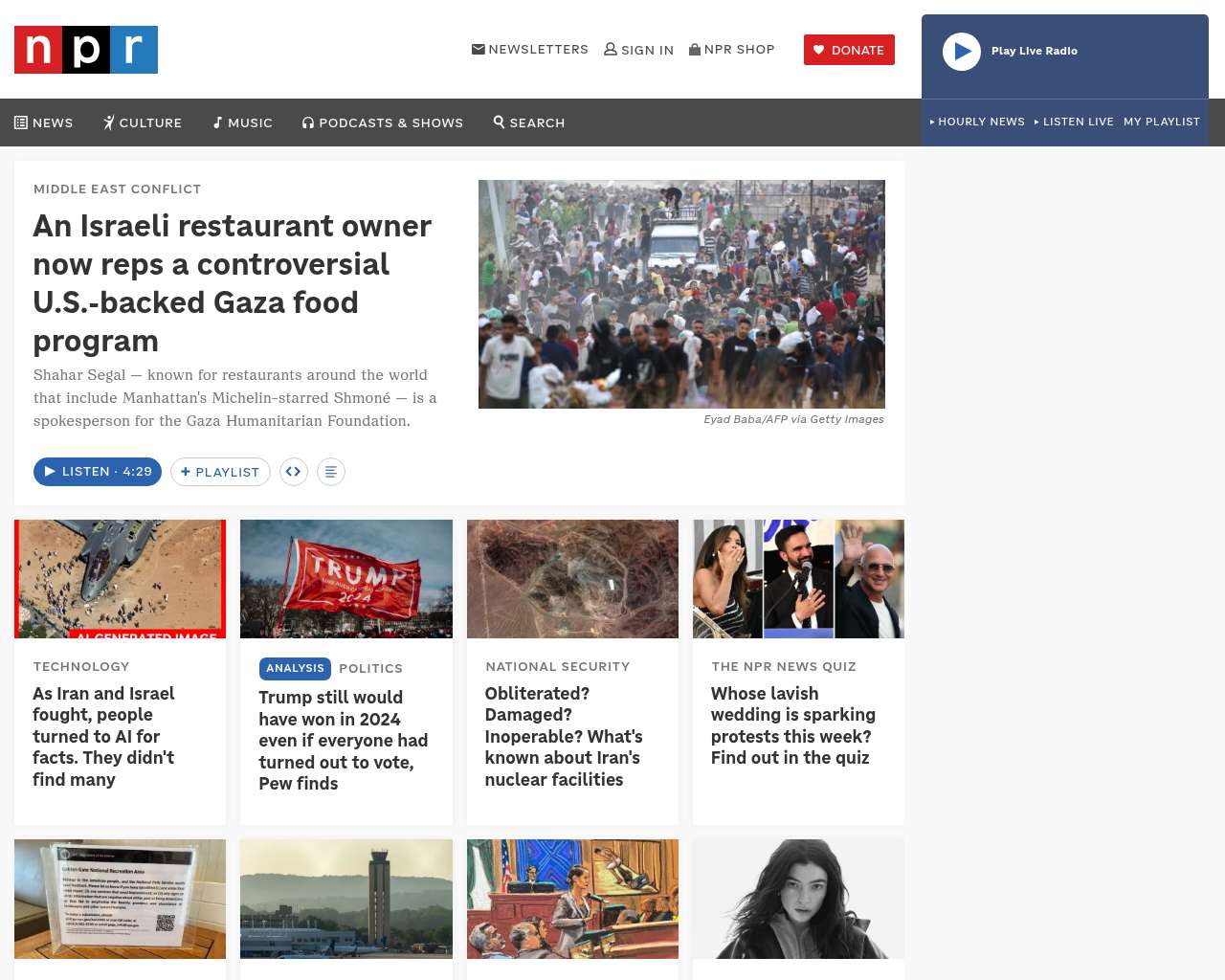Expand the Listen Live option
The height and width of the screenshot is (980, 1225).
pyautogui.click(x=1074, y=122)
